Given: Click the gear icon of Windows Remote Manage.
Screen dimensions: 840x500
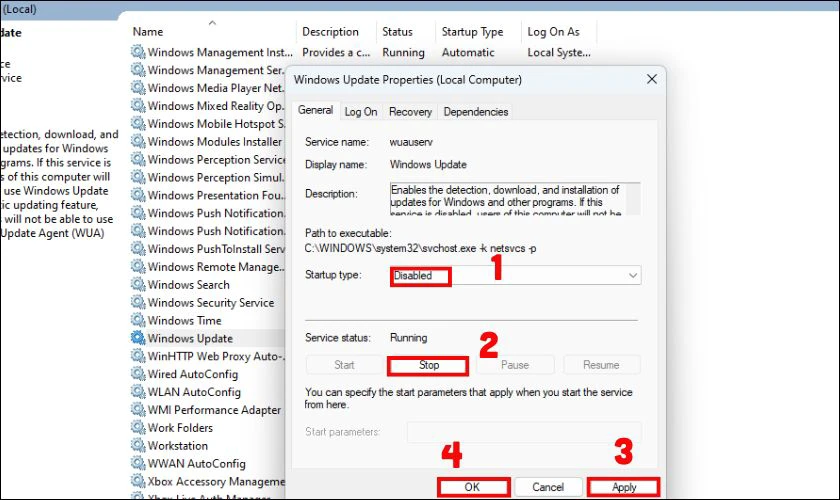Looking at the screenshot, I should click(138, 266).
